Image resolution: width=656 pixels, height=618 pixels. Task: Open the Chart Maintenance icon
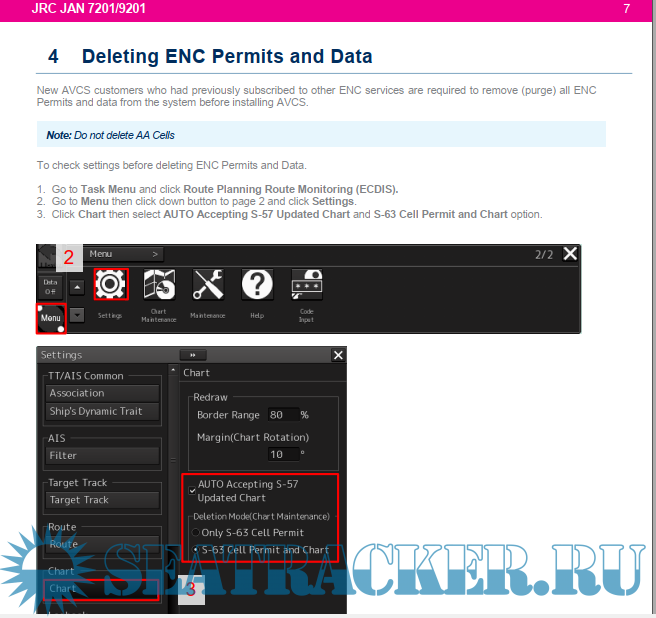coord(159,285)
